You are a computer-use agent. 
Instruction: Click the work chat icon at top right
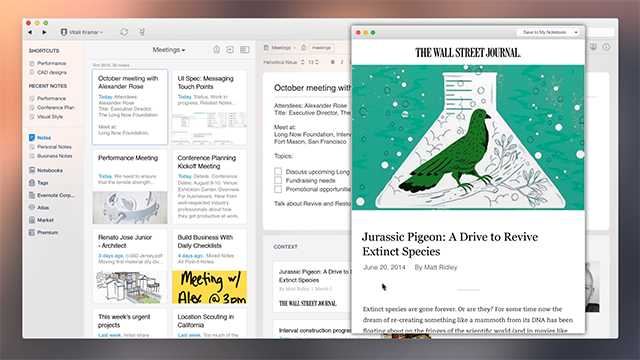coord(593,47)
